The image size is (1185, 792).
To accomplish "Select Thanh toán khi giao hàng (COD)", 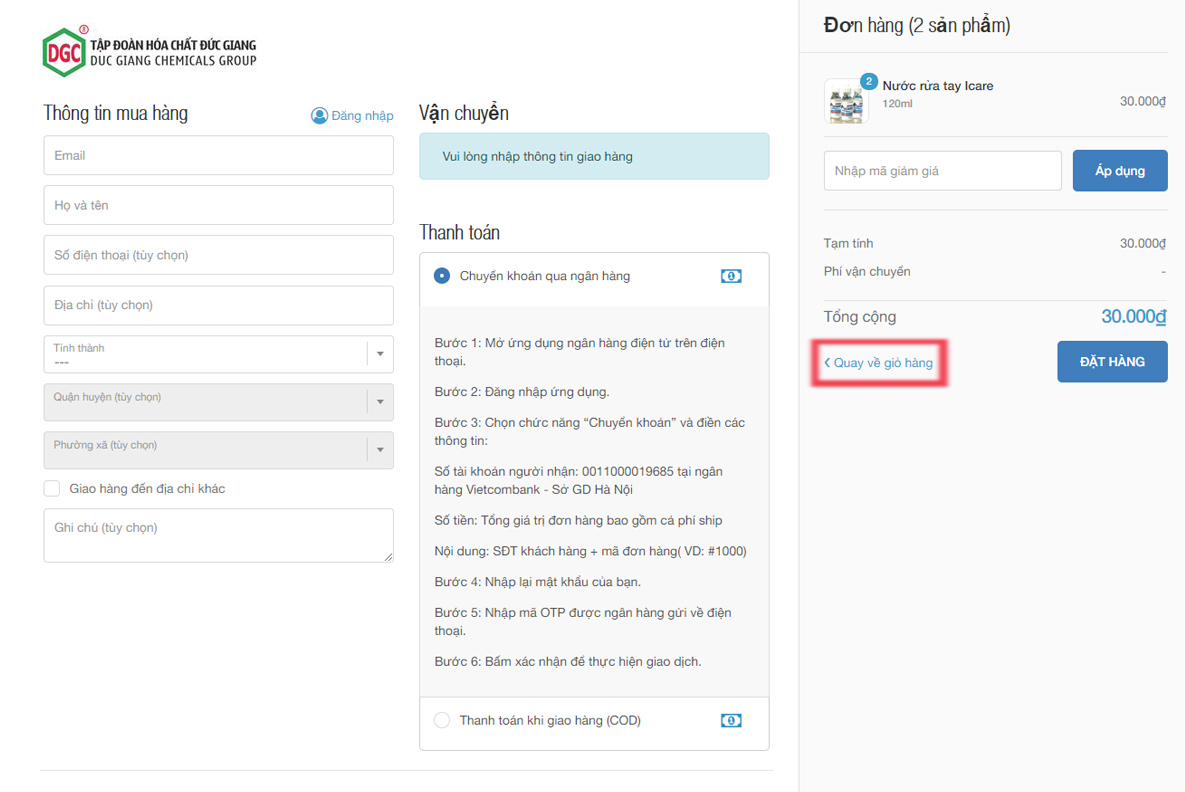I will coord(442,720).
